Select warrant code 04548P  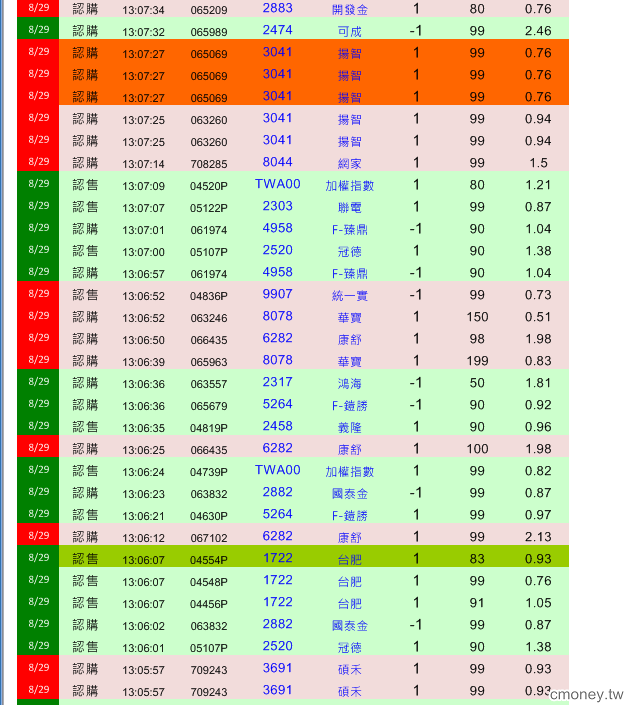coord(209,583)
